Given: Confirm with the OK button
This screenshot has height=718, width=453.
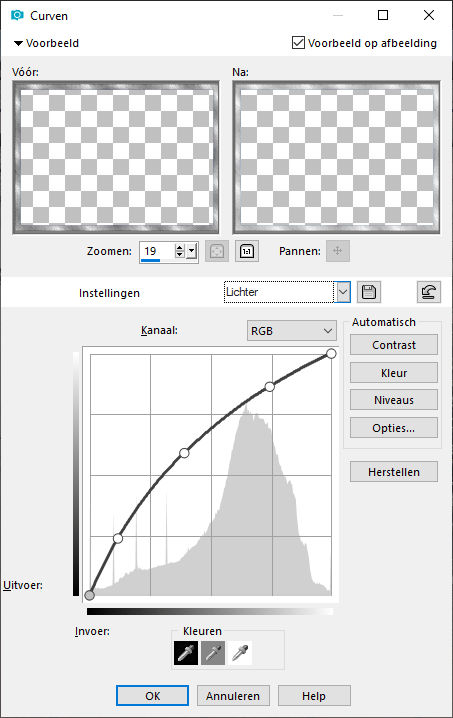Looking at the screenshot, I should pyautogui.click(x=152, y=696).
